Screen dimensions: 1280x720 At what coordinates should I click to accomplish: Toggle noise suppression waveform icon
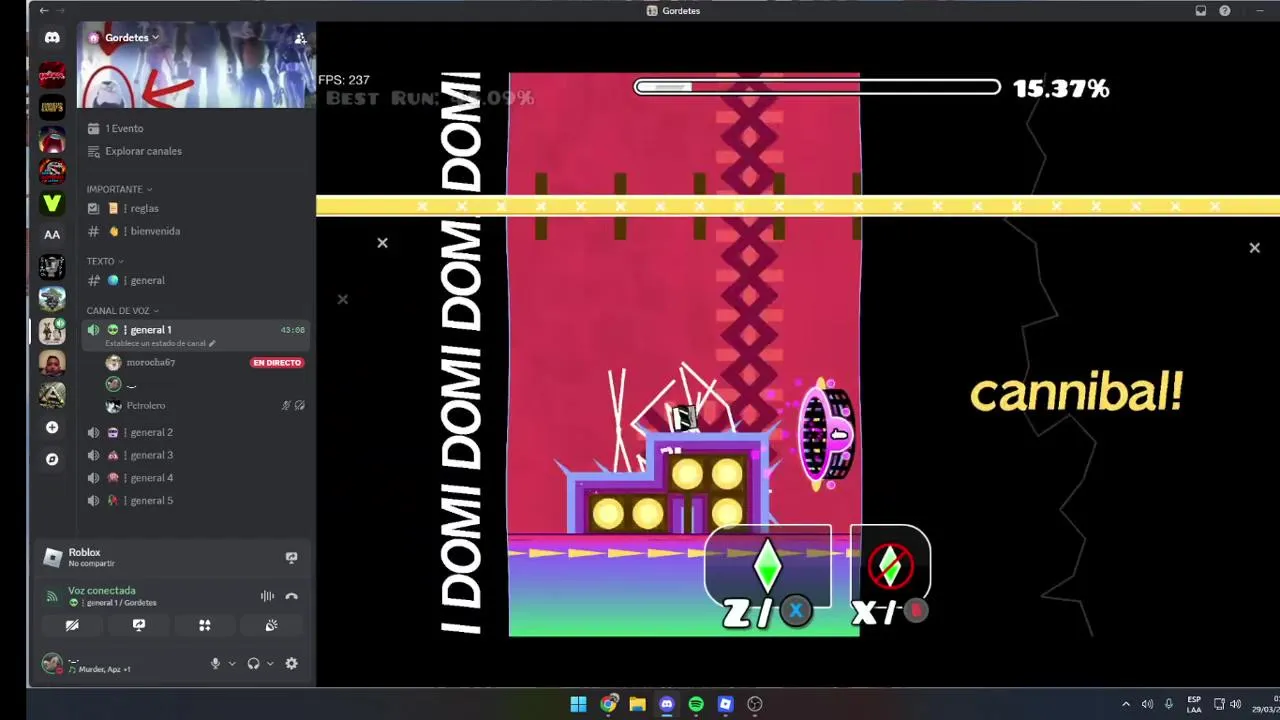coord(267,596)
